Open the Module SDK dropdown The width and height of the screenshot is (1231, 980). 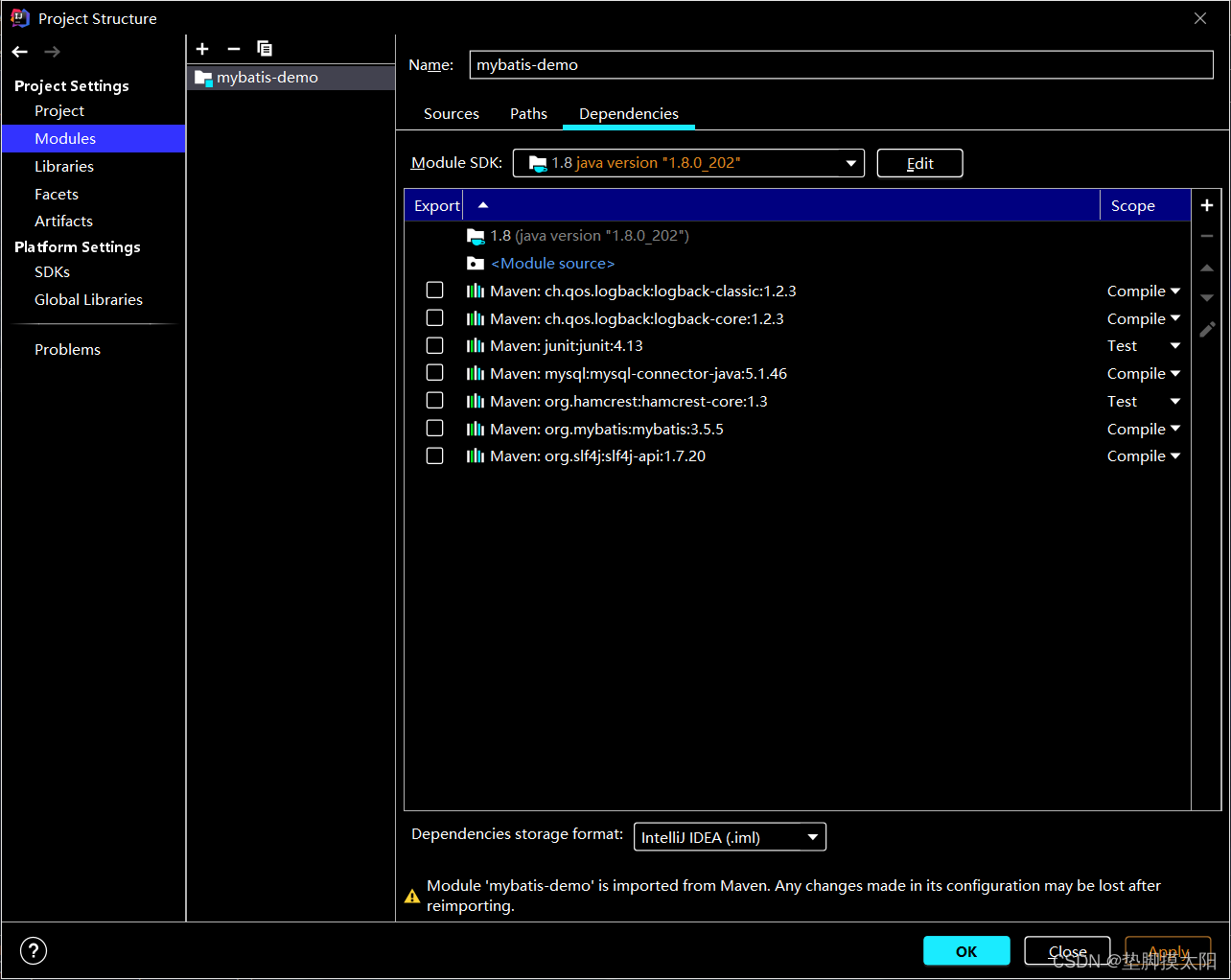(x=850, y=163)
